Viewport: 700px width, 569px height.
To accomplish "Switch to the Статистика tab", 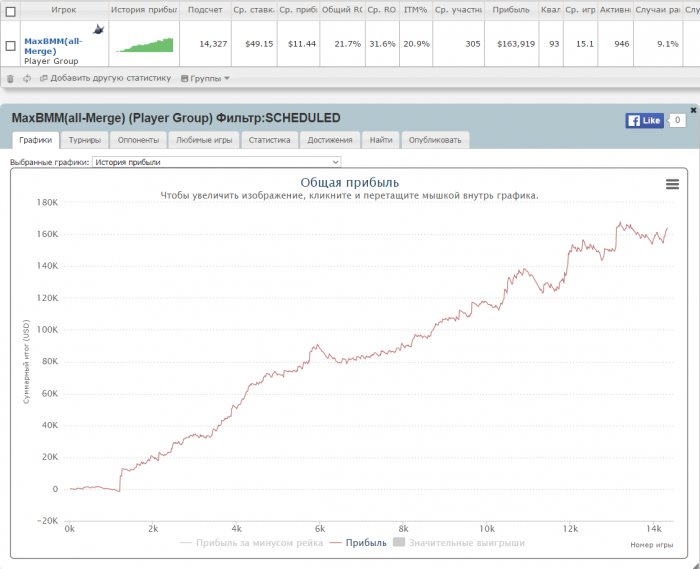I will [270, 140].
